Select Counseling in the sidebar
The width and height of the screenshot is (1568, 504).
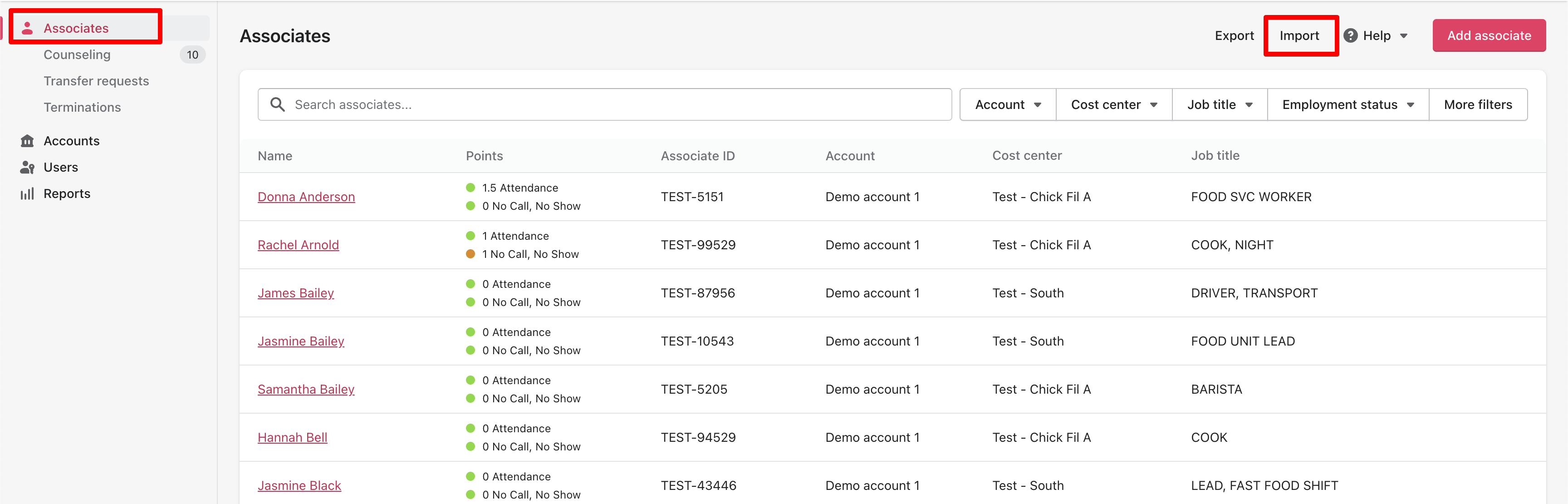77,55
